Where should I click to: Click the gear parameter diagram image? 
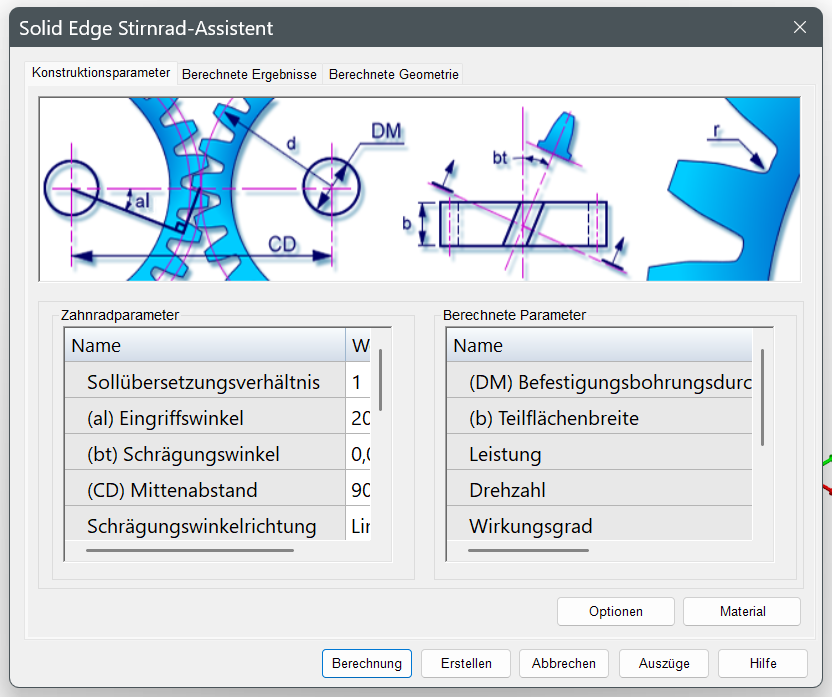(419, 189)
